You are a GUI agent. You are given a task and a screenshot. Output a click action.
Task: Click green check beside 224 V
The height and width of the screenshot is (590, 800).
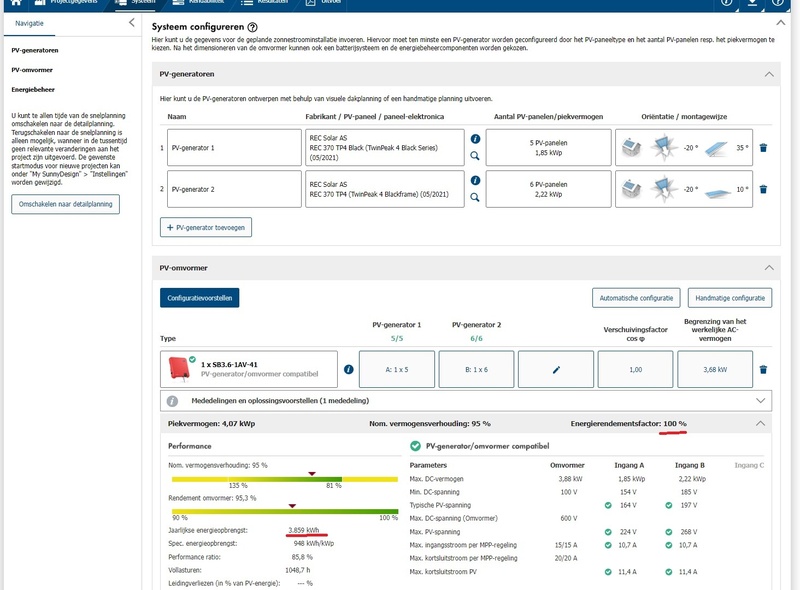tap(608, 532)
